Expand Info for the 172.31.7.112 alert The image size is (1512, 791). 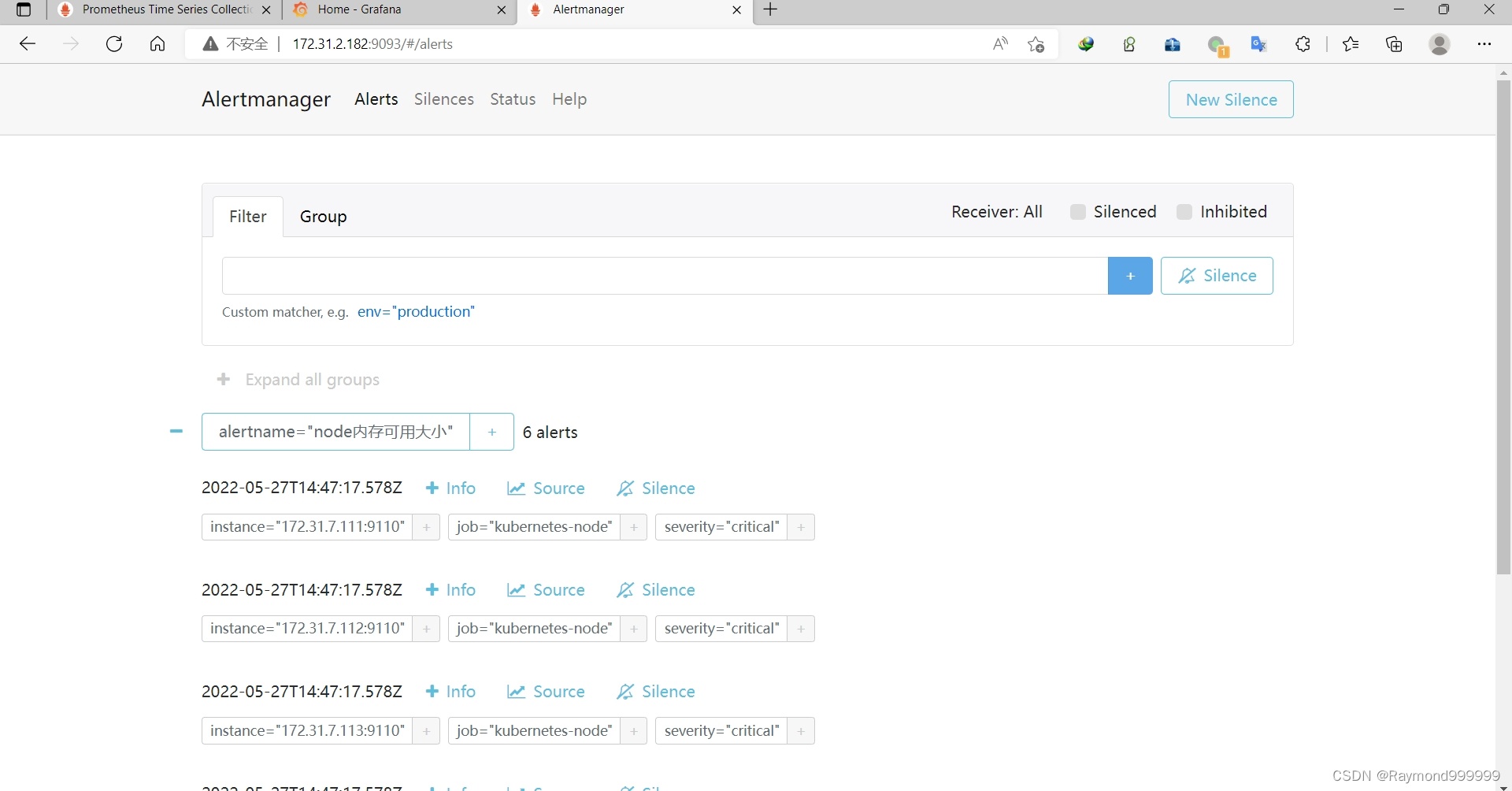click(x=450, y=590)
